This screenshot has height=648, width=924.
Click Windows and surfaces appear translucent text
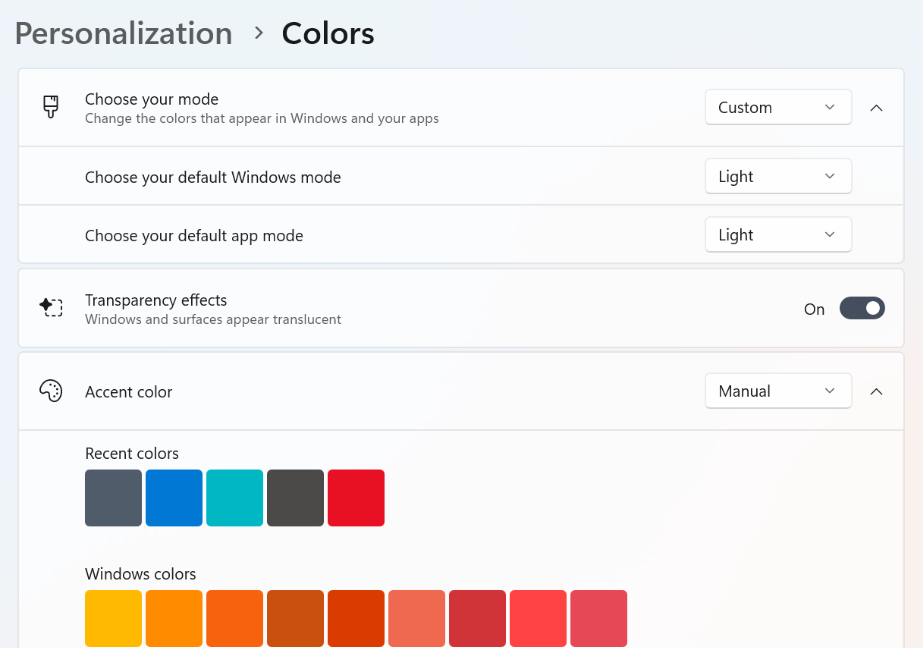pos(213,319)
